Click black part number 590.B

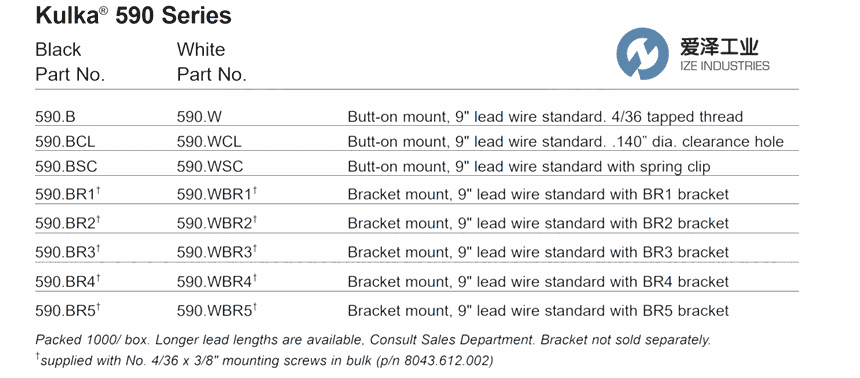click(55, 117)
